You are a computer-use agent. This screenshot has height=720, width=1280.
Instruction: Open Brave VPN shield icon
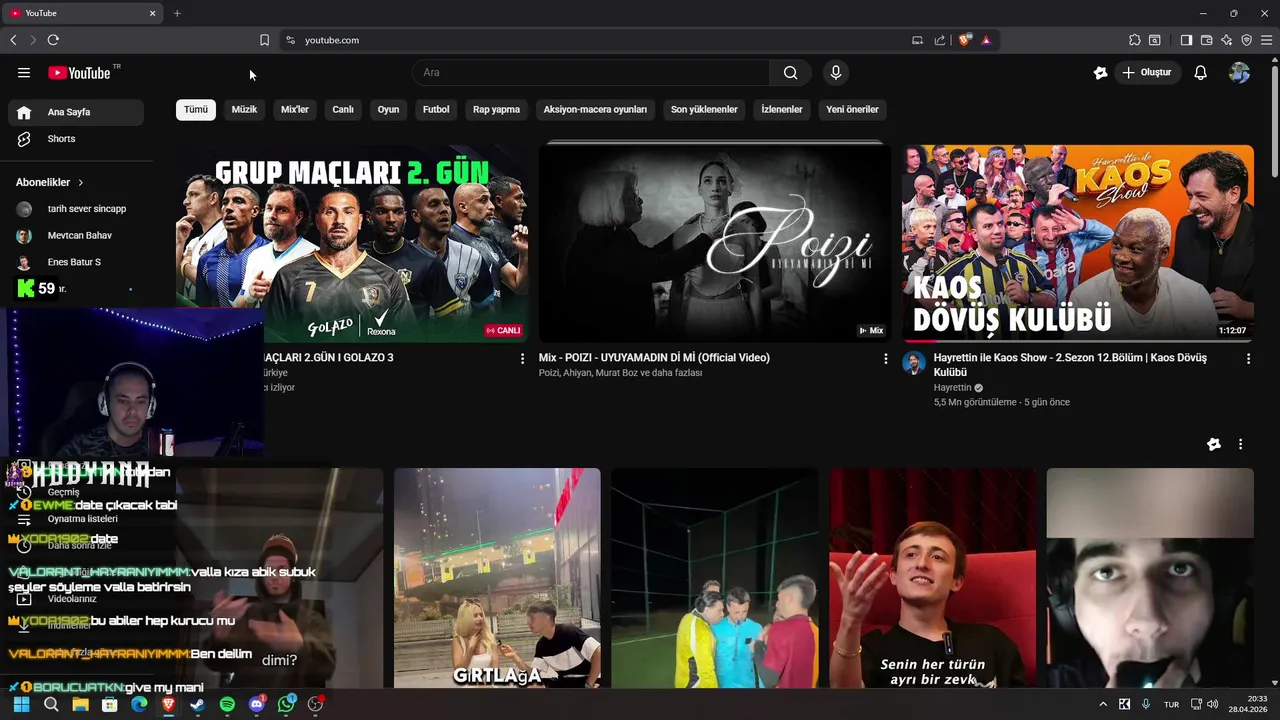point(1246,40)
